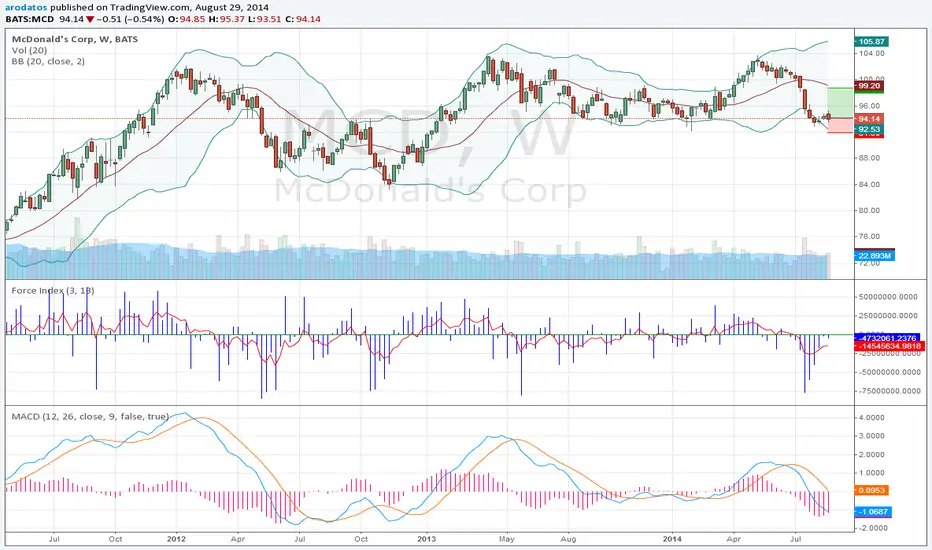Click the 50000000.0000 Force Index axis label
Viewport: 932px width, 550px height.
[890, 297]
